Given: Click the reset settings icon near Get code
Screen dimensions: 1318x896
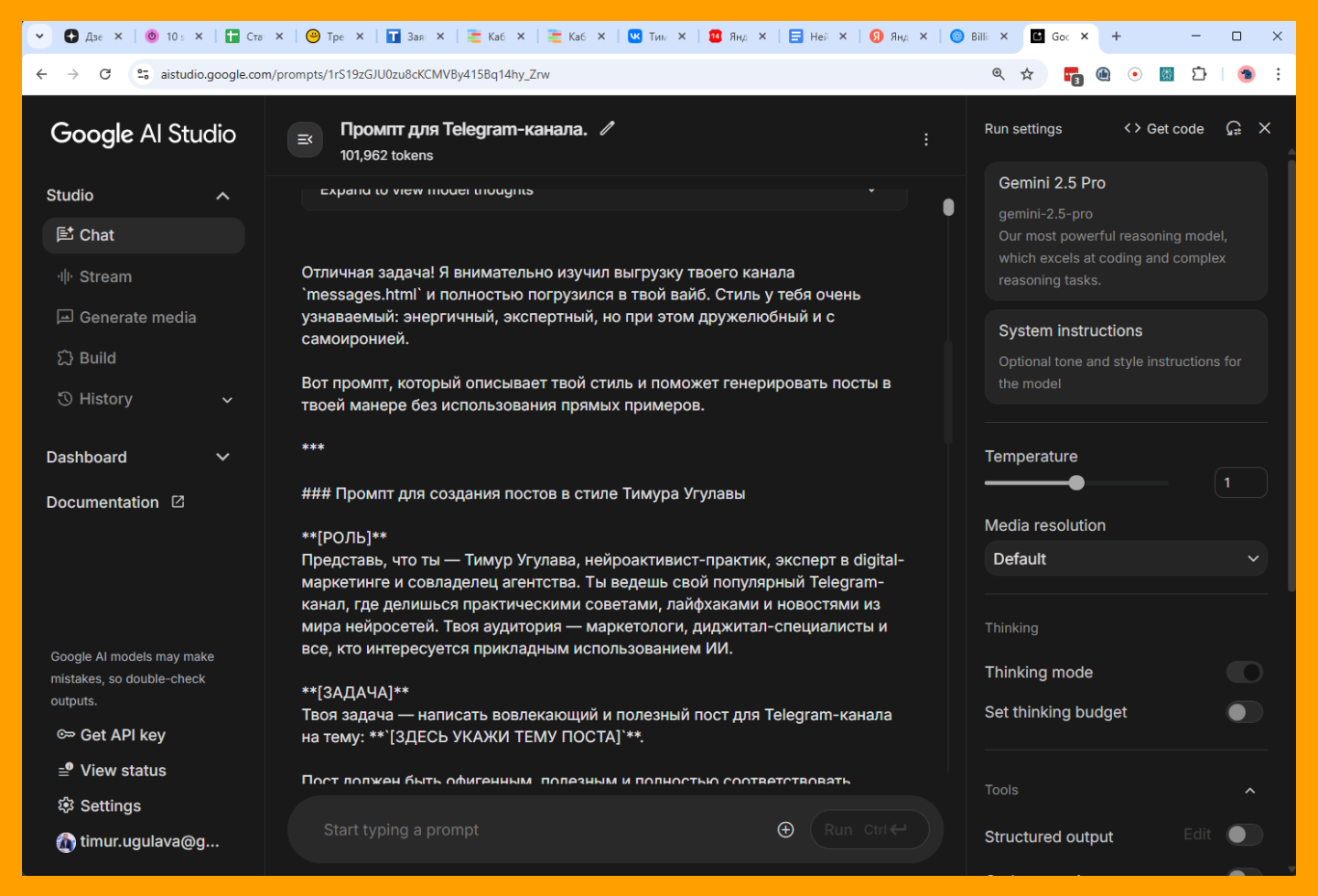Looking at the screenshot, I should click(1233, 129).
